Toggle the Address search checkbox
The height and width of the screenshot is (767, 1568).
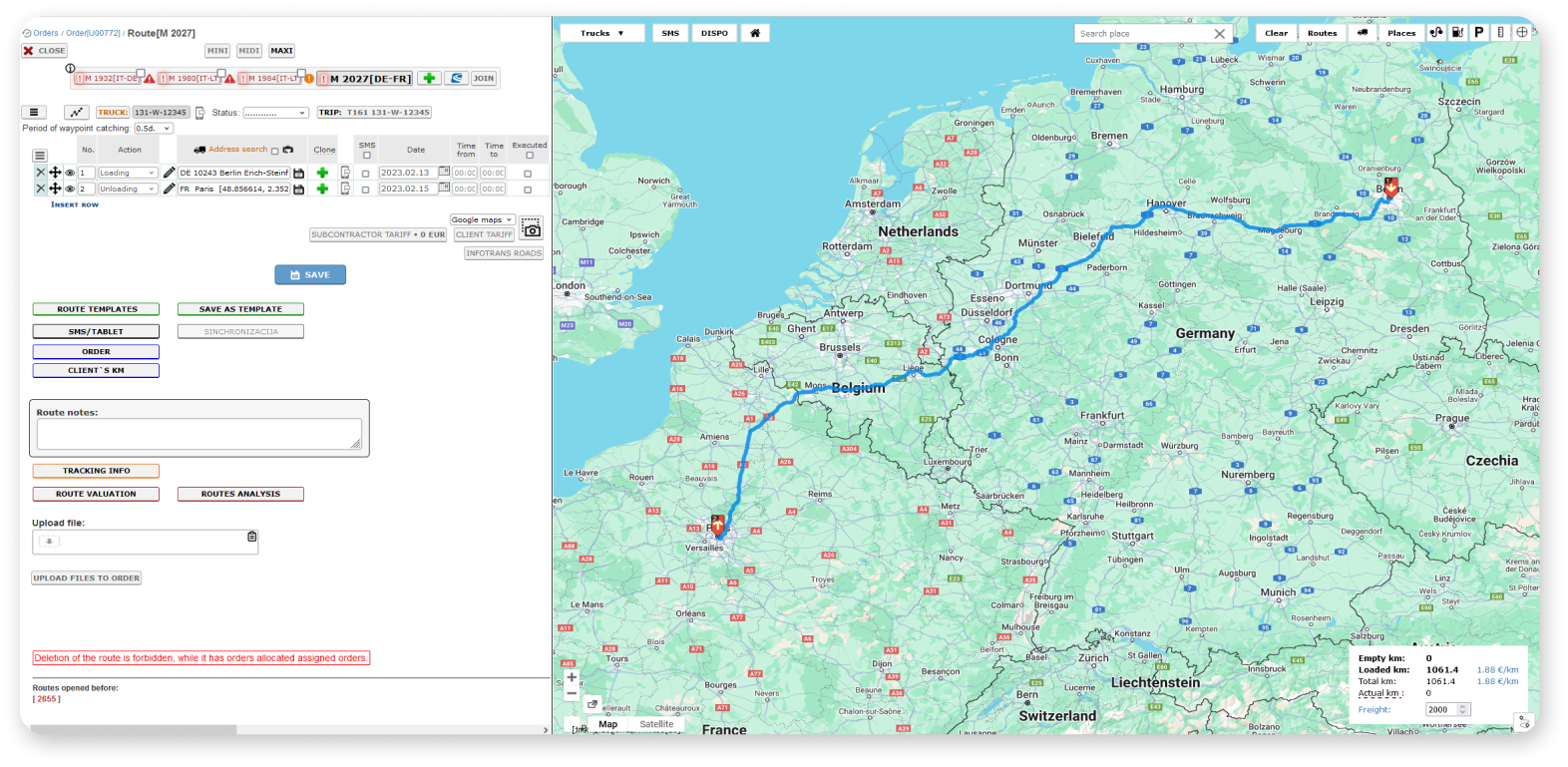point(275,152)
